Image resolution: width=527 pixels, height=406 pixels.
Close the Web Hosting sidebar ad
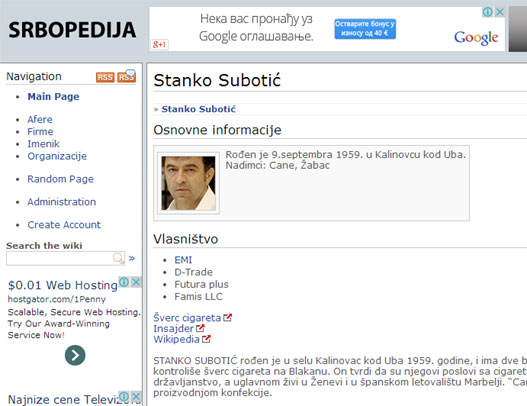pyautogui.click(x=136, y=282)
